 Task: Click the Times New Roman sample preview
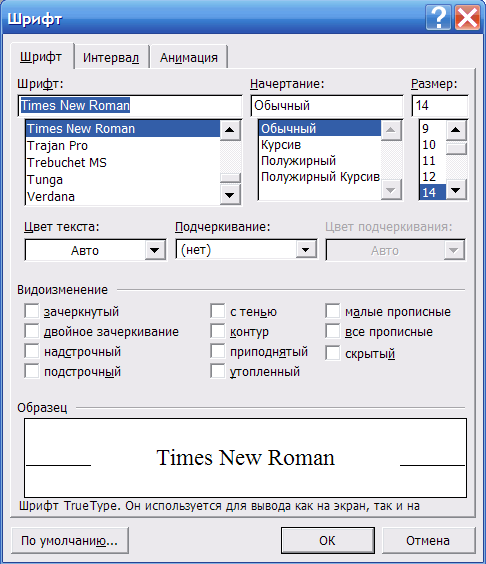[245, 458]
